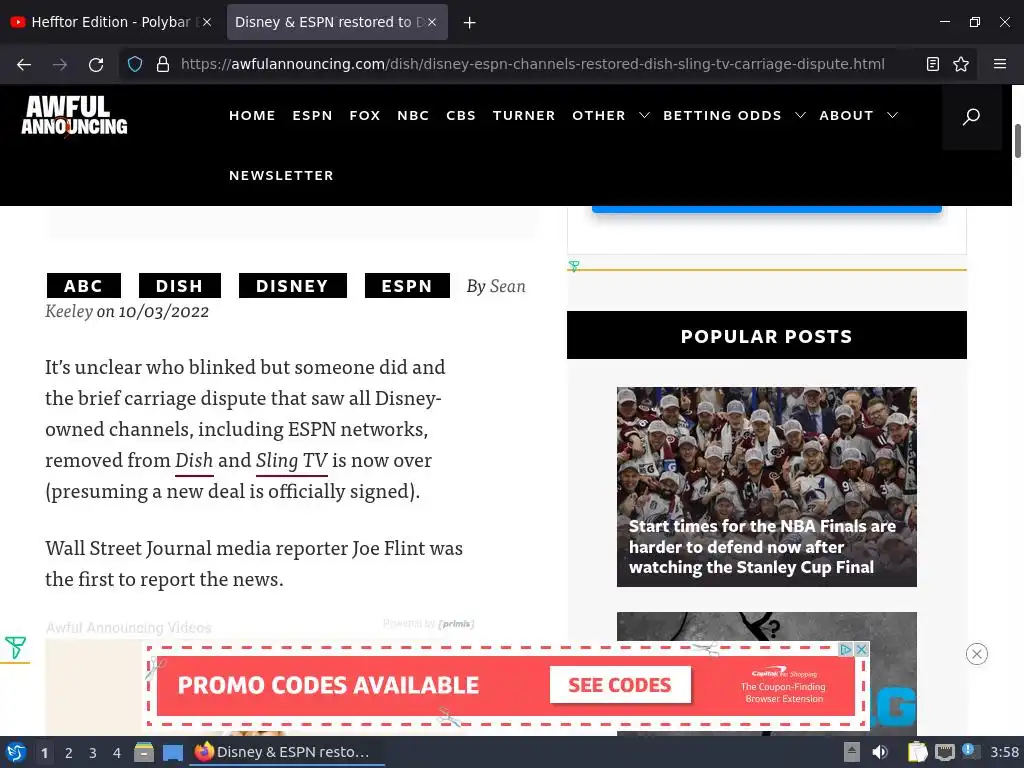
Task: Open the NBA Finals popular post thumbnail
Action: (767, 487)
